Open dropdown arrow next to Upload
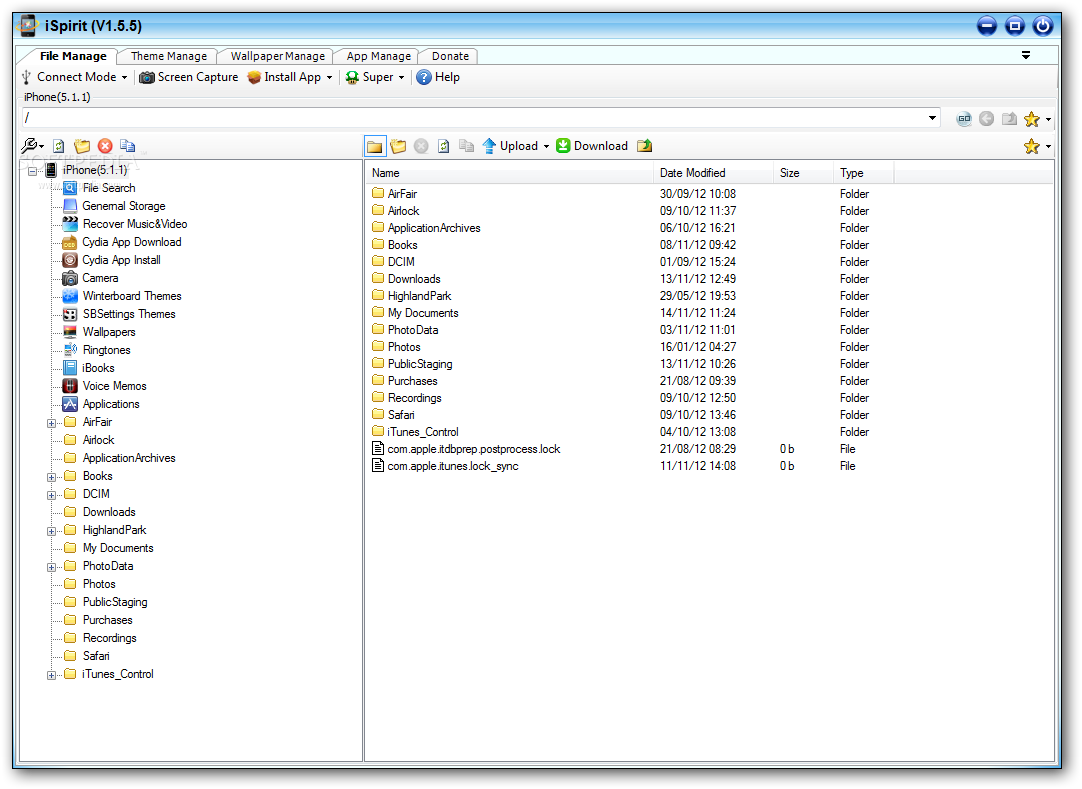Image resolution: width=1082 pixels, height=789 pixels. (x=546, y=146)
